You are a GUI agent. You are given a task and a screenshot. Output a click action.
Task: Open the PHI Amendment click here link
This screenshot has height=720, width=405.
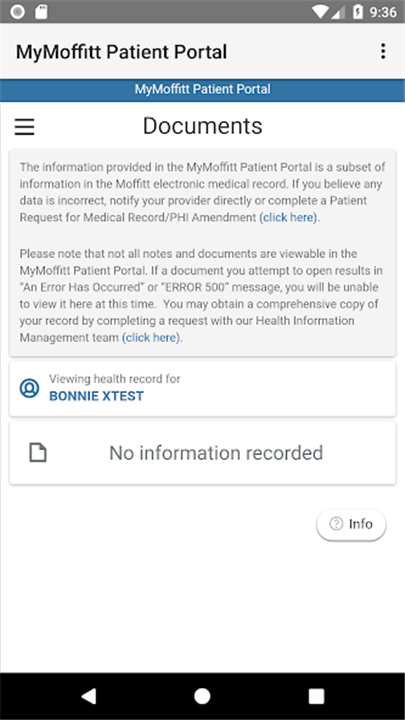[288, 217]
